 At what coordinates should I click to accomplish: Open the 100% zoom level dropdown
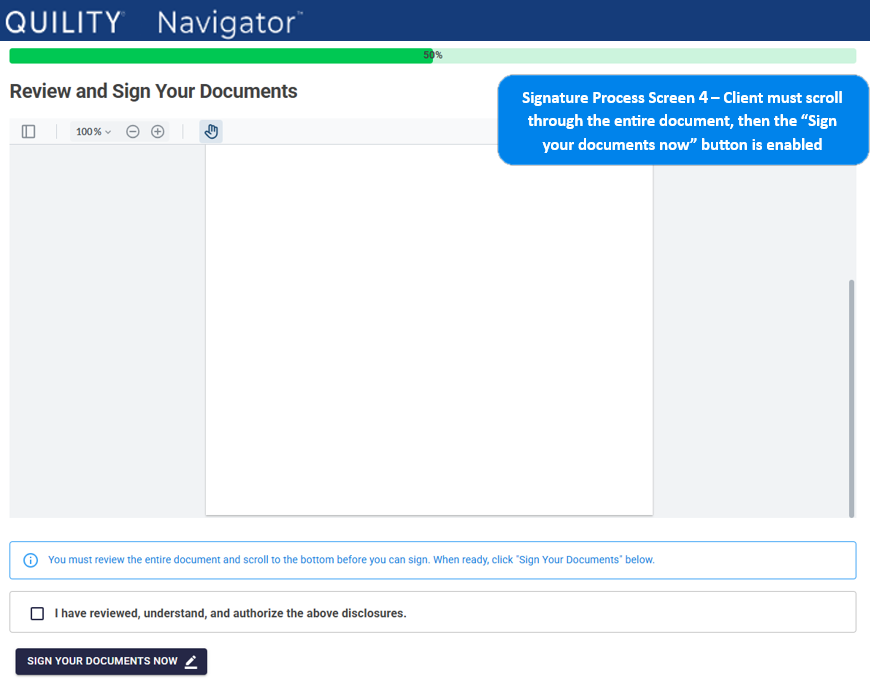pos(93,132)
